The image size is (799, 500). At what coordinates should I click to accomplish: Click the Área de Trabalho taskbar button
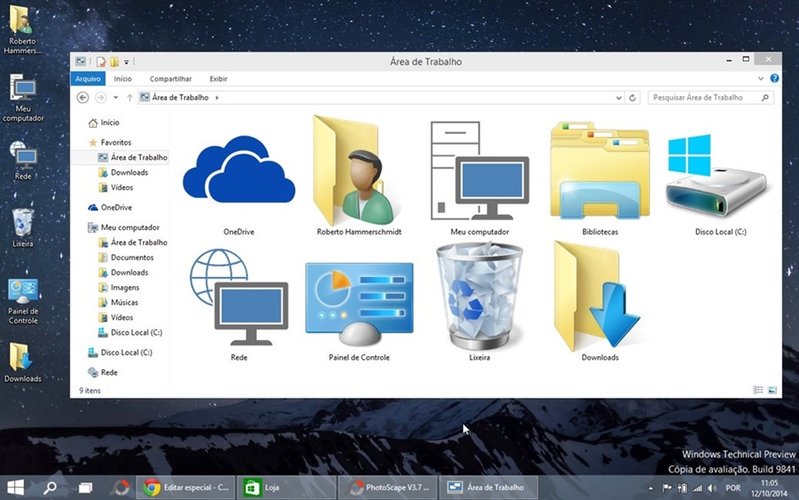tap(488, 488)
